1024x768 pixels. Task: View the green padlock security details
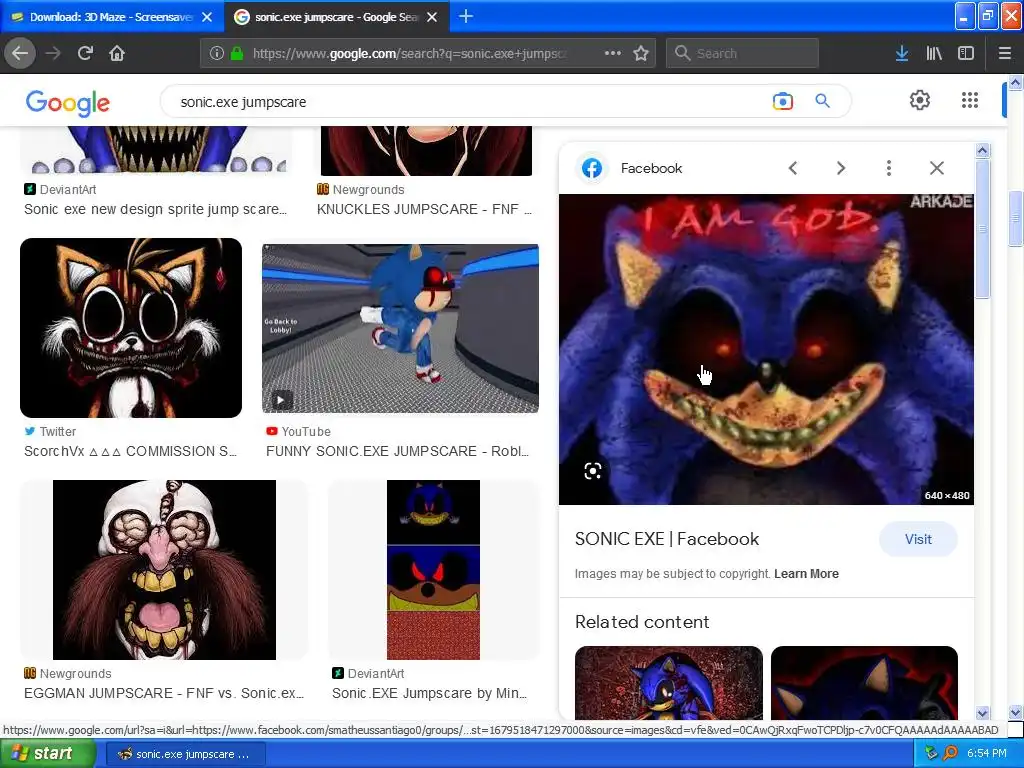(x=236, y=53)
